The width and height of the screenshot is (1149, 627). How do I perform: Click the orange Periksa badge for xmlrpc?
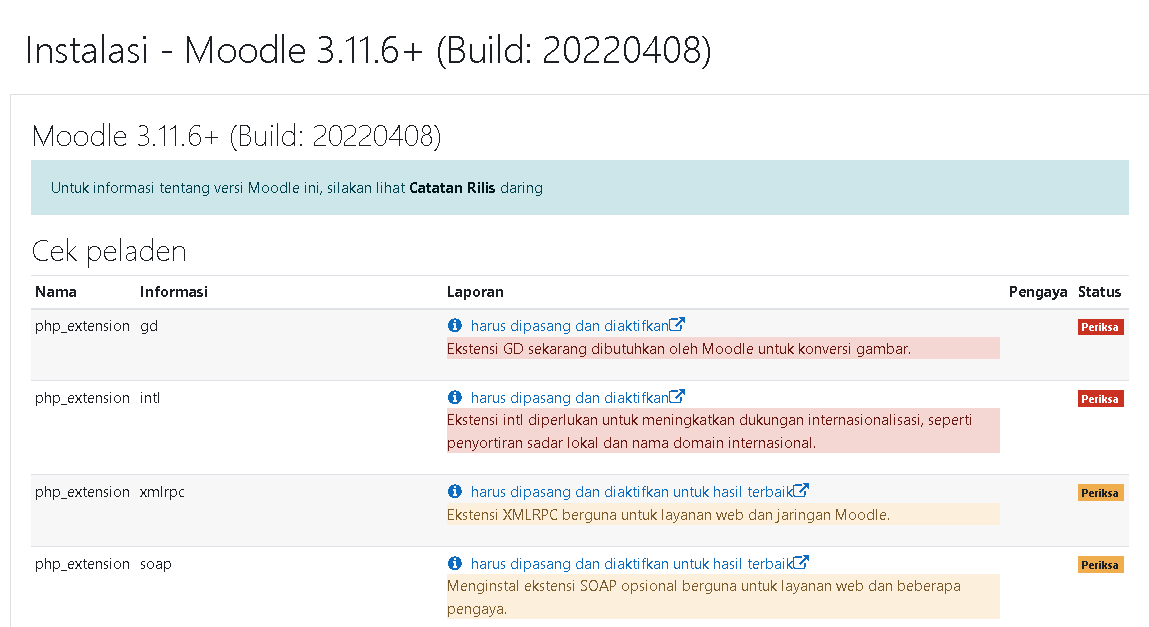[x=1100, y=492]
